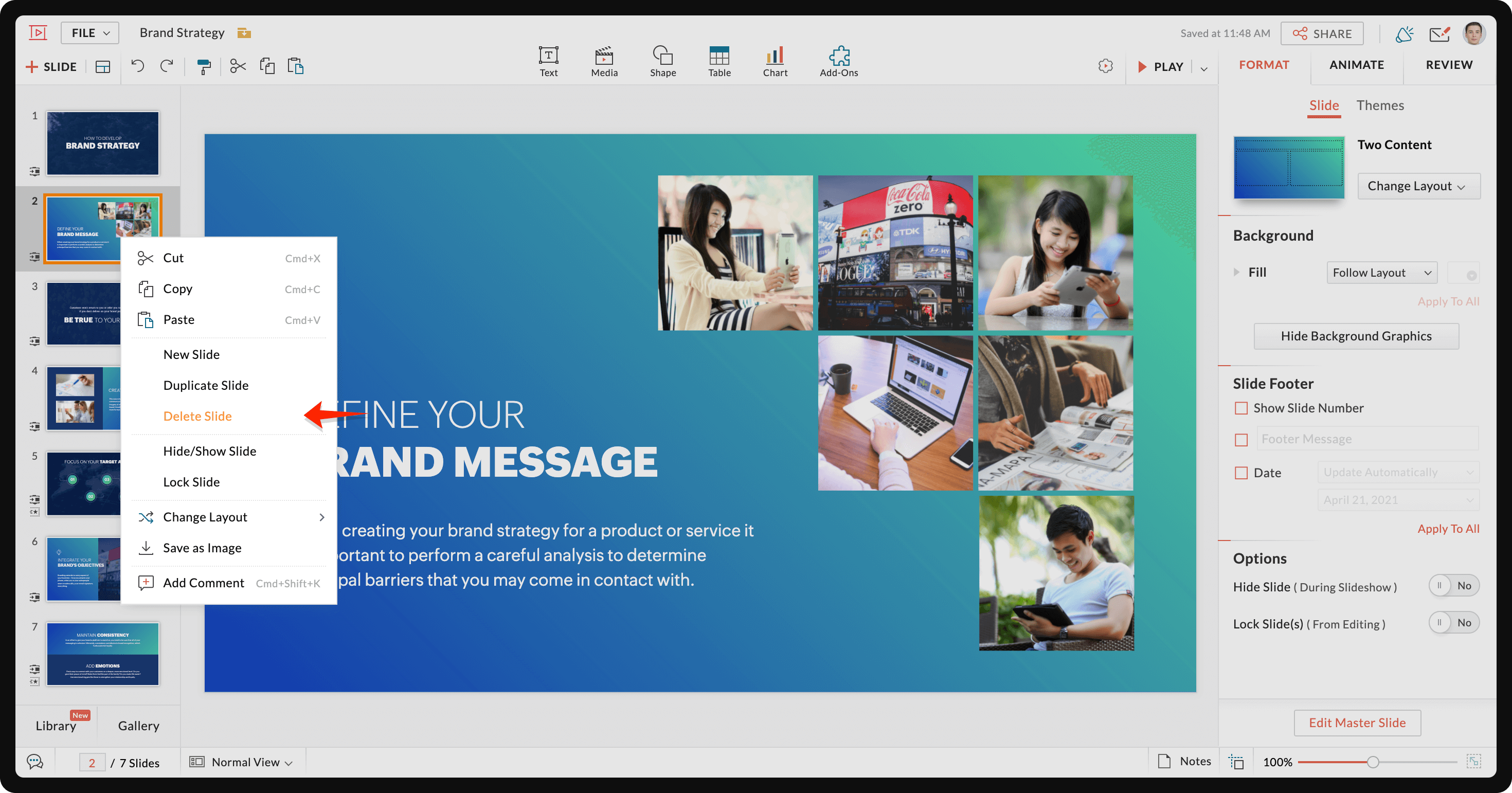
Task: Insert a Table from the toolbar
Action: [718, 61]
